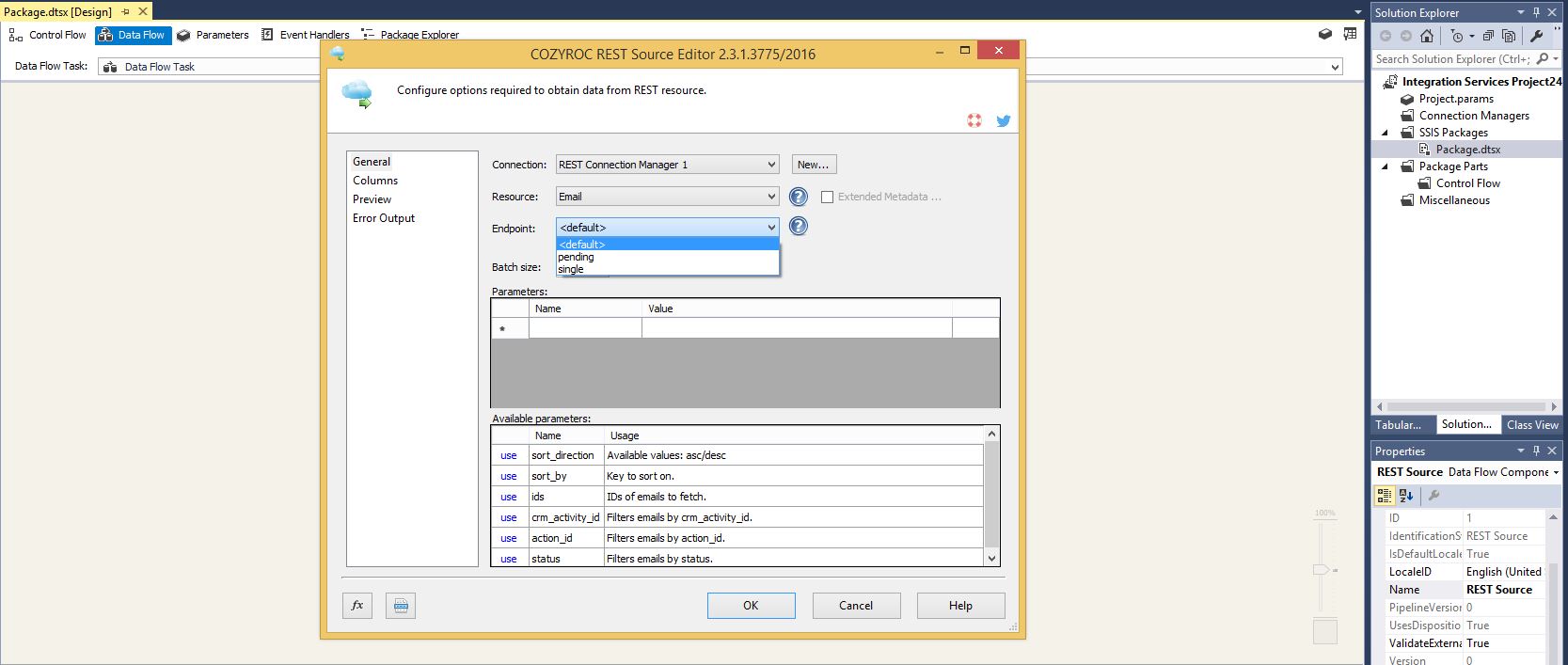Switch to the Columns page
This screenshot has height=665, width=1568.
375,181
